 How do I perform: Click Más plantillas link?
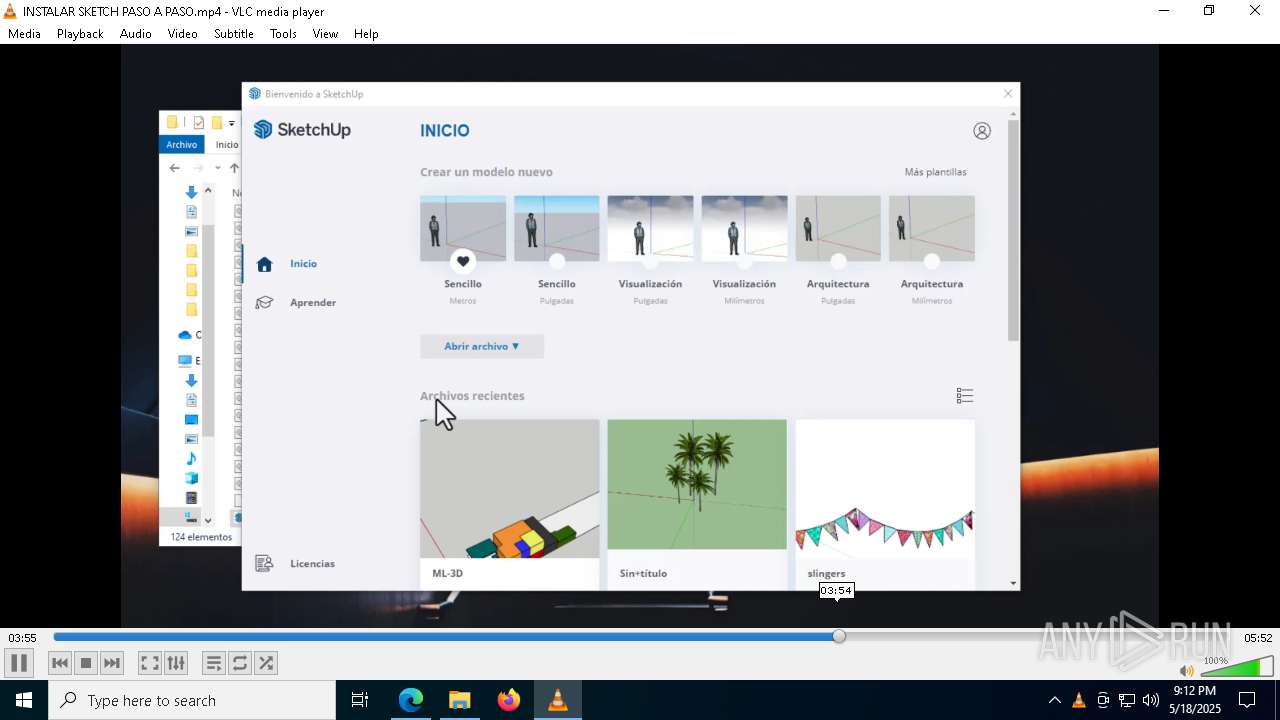(935, 172)
